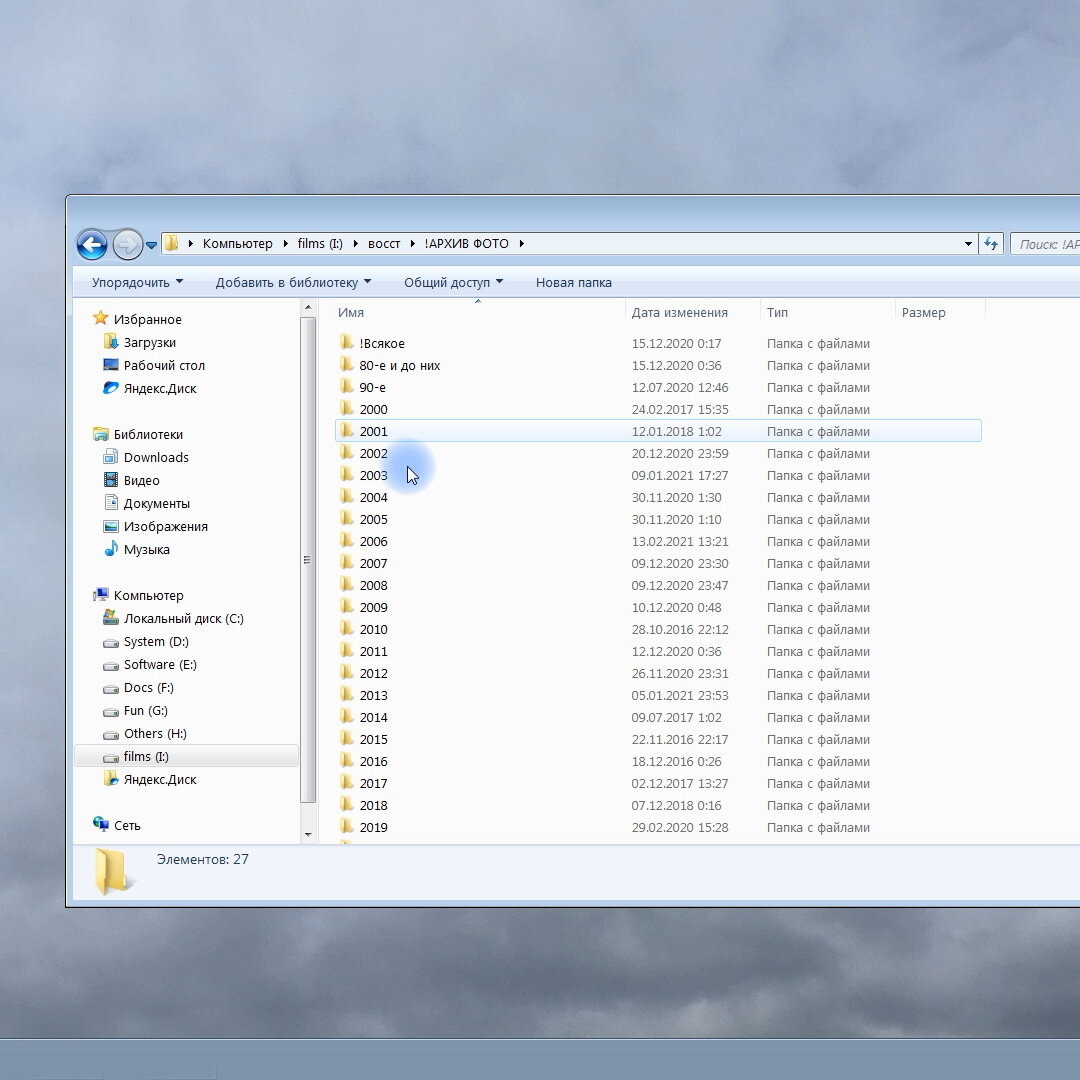Click the sidebar scrollbar up arrow

click(x=308, y=308)
